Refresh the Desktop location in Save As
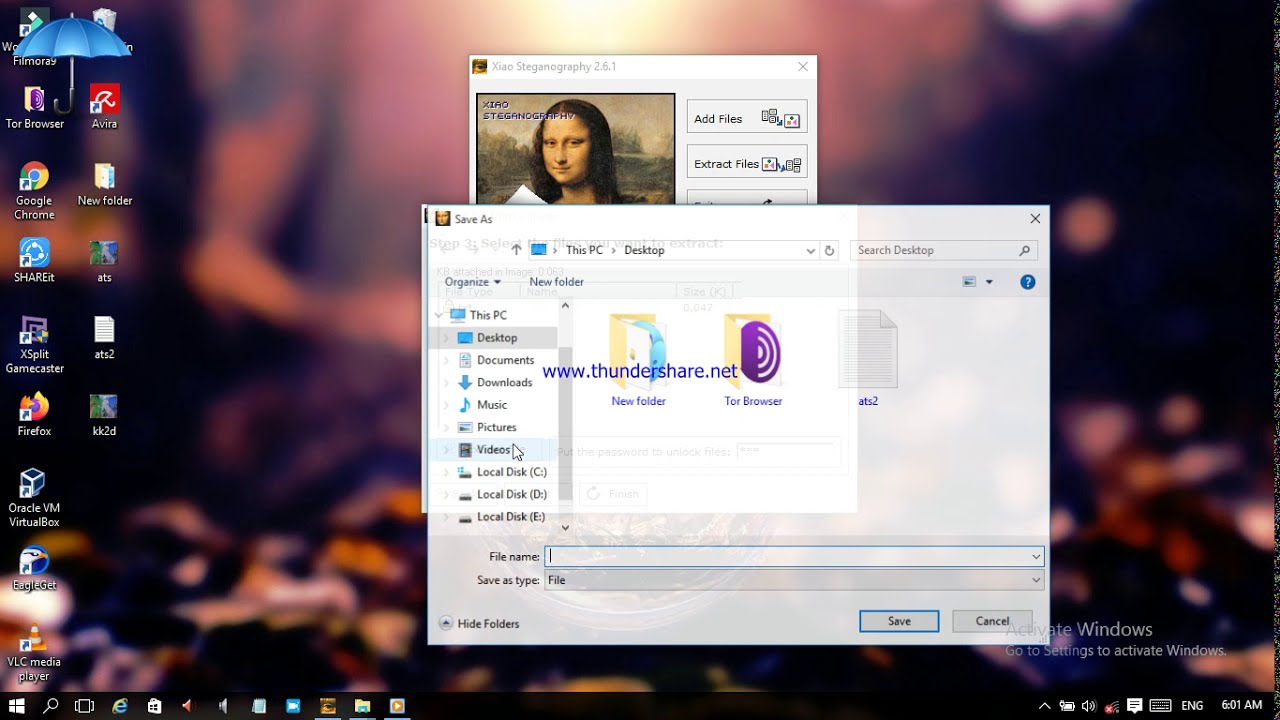The height and width of the screenshot is (720, 1280). pos(829,251)
